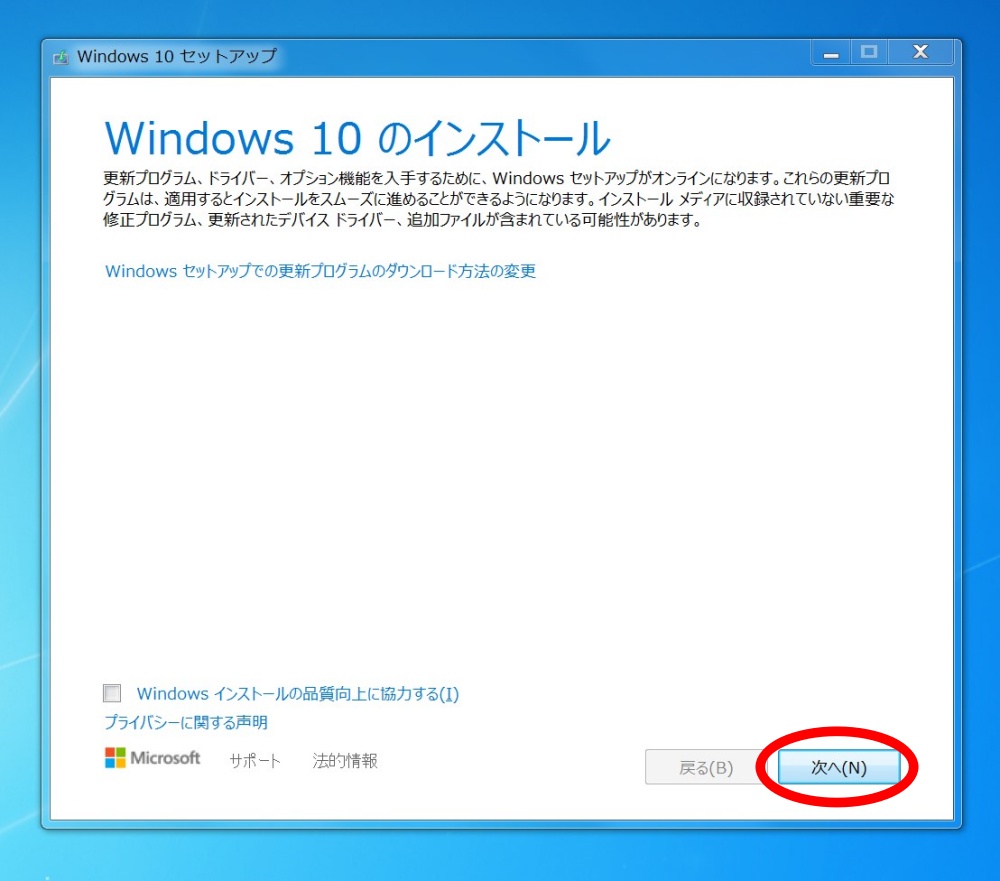Open the サポート page
The height and width of the screenshot is (881, 1000).
(253, 760)
